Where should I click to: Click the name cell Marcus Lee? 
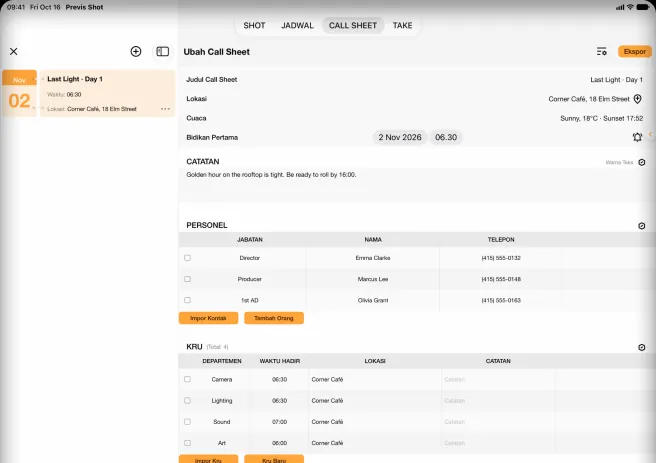(x=373, y=279)
